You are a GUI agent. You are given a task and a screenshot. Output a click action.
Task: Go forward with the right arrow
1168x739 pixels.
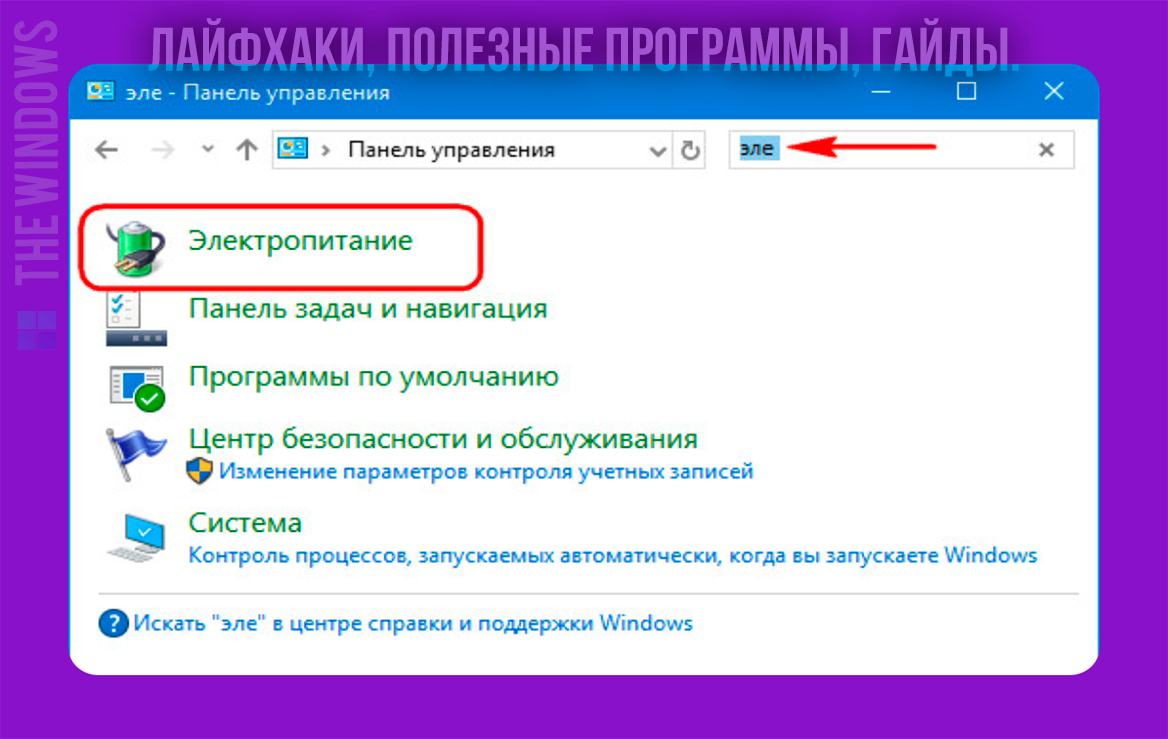click(162, 150)
